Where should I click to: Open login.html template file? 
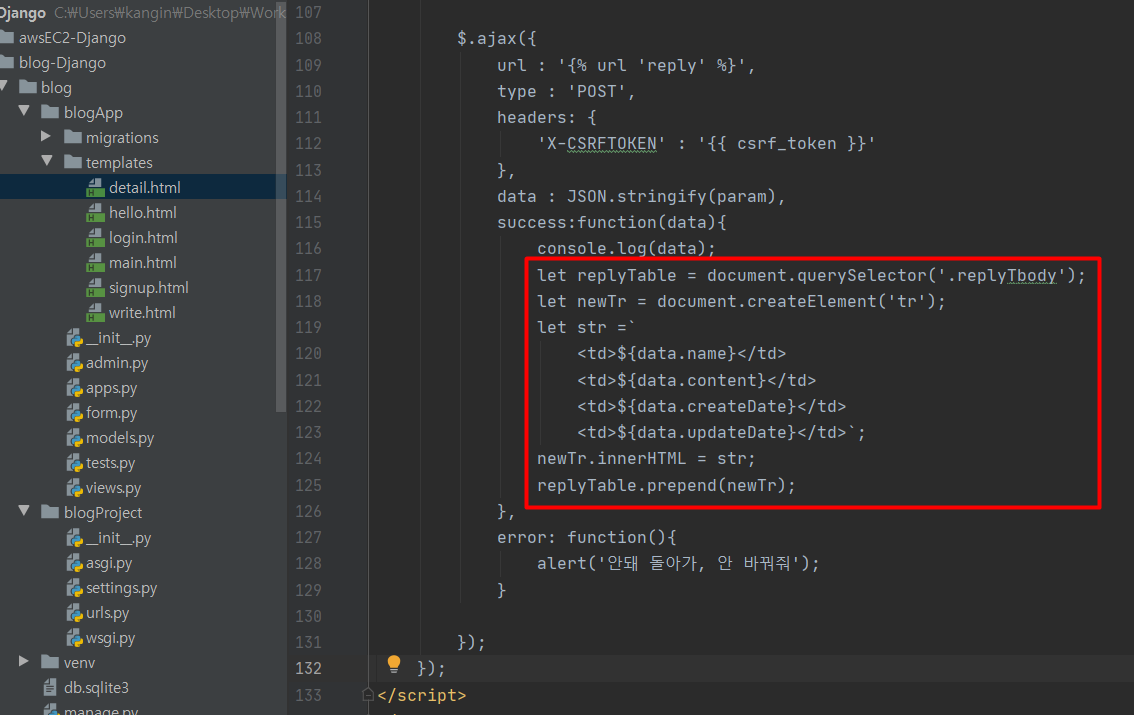pos(143,238)
